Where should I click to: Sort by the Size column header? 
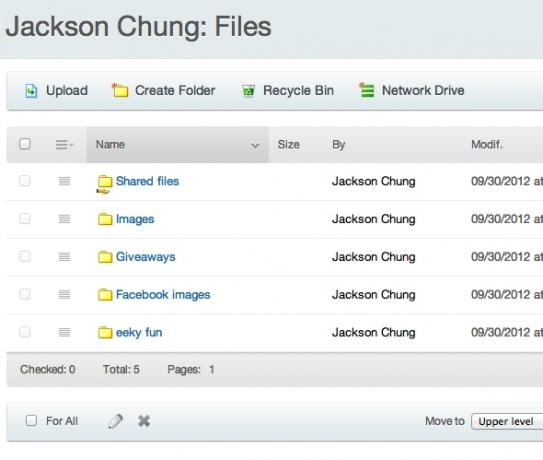coord(288,144)
